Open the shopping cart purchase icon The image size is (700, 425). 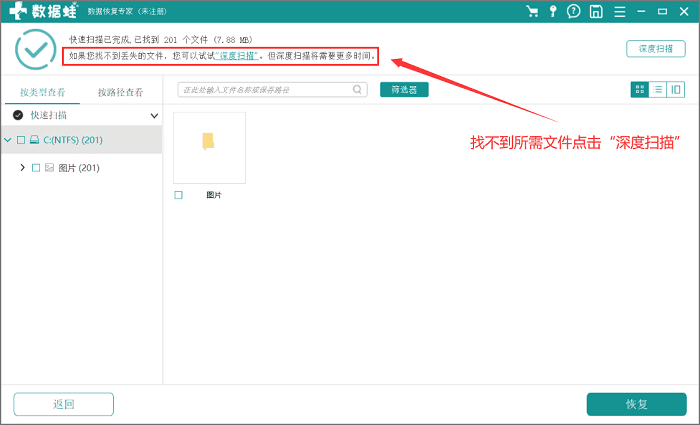coord(532,11)
